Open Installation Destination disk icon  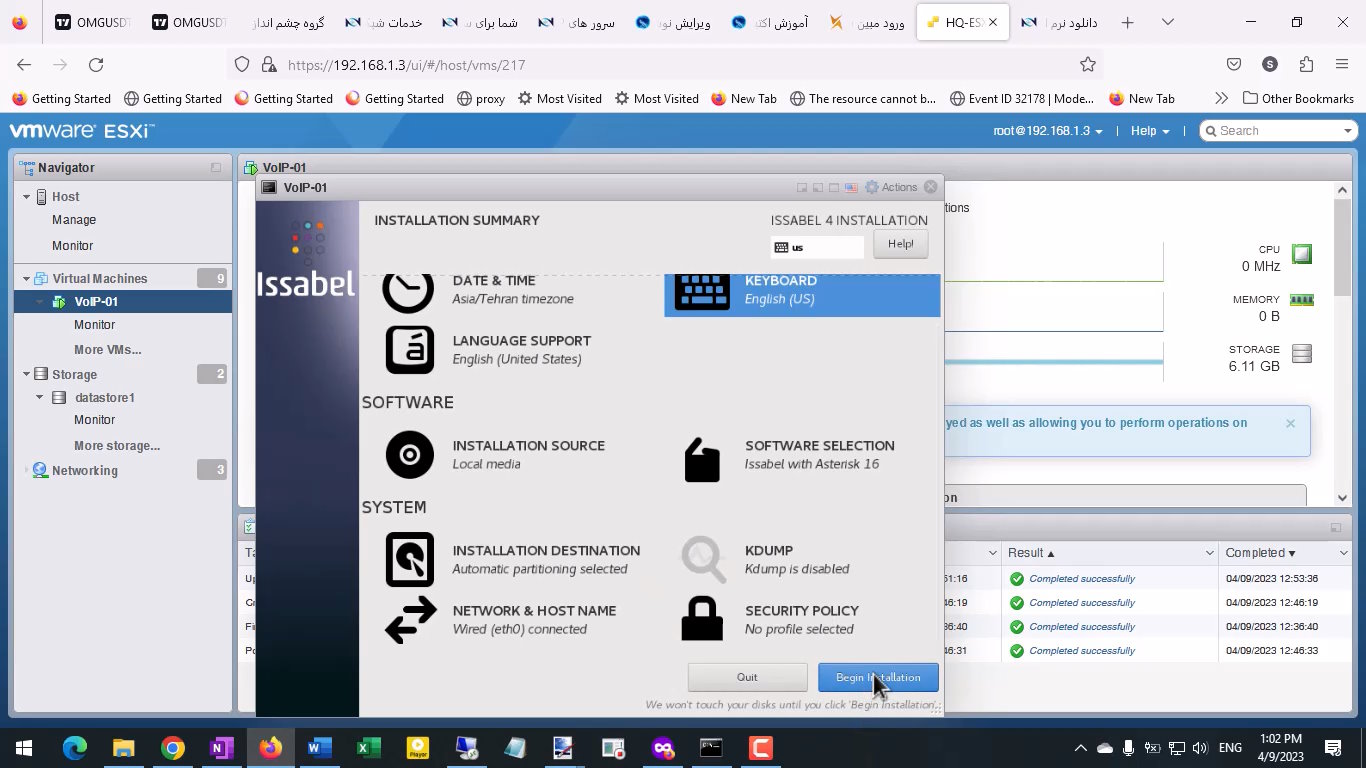point(409,560)
